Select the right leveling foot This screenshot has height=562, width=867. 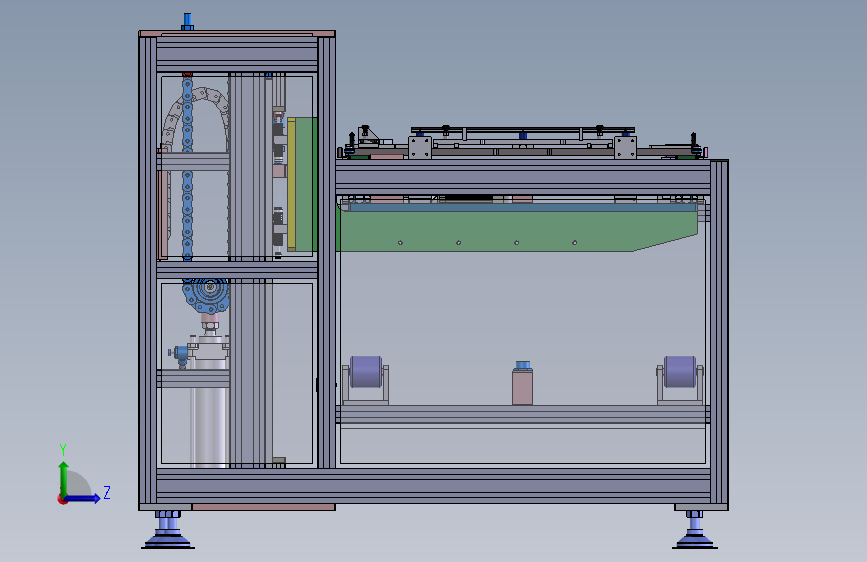[694, 530]
